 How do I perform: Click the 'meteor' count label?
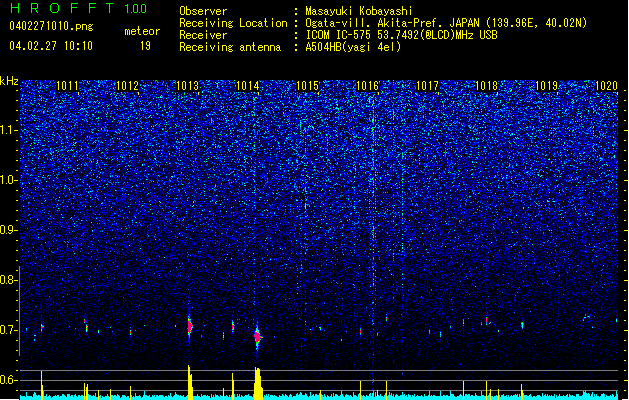142,31
